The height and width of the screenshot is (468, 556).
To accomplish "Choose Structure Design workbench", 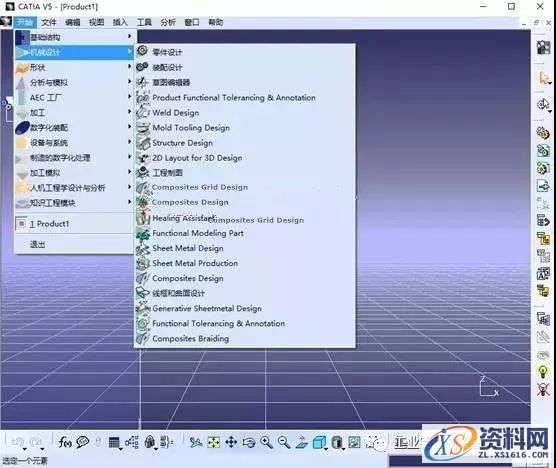I will [245, 143].
